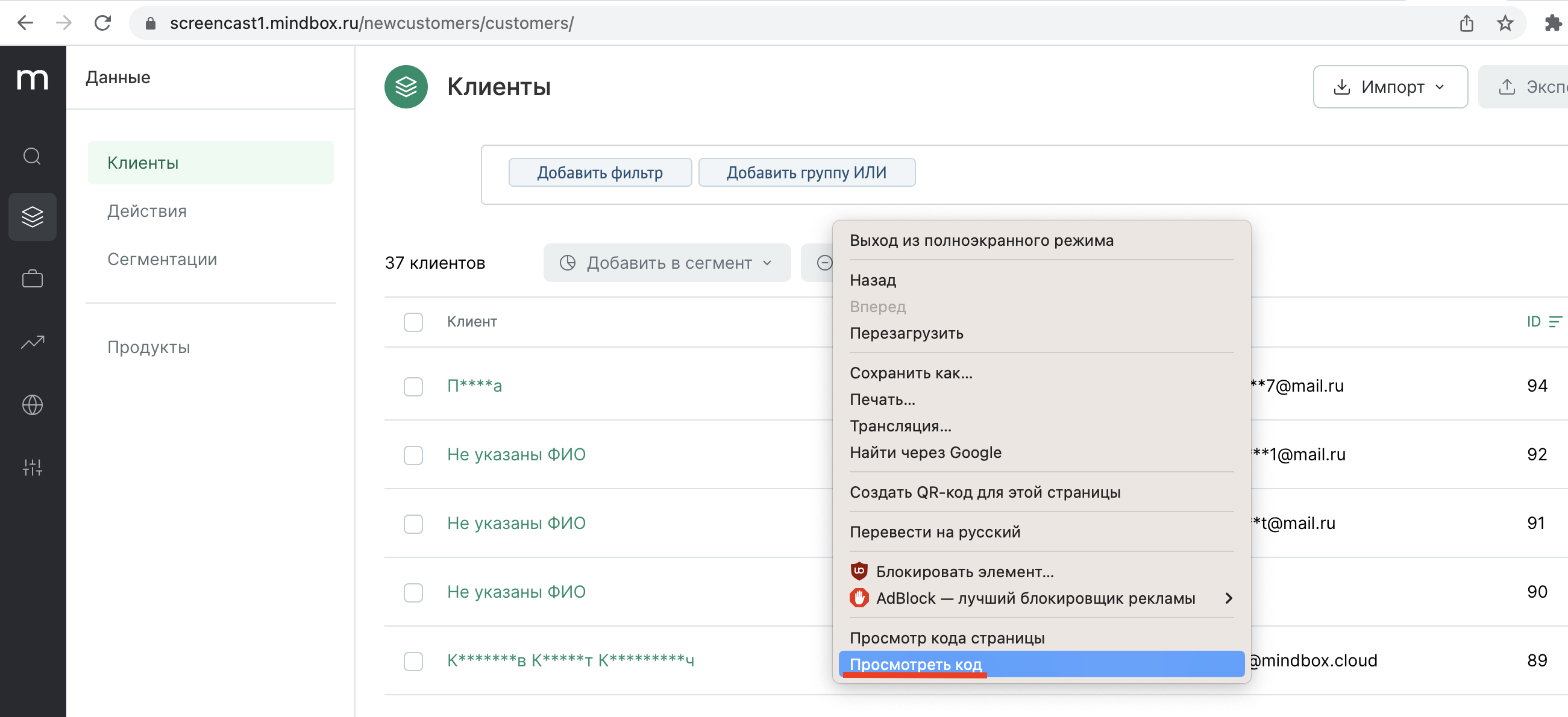Click Добавить группу ИЛИ button
1568x717 pixels.
point(806,172)
